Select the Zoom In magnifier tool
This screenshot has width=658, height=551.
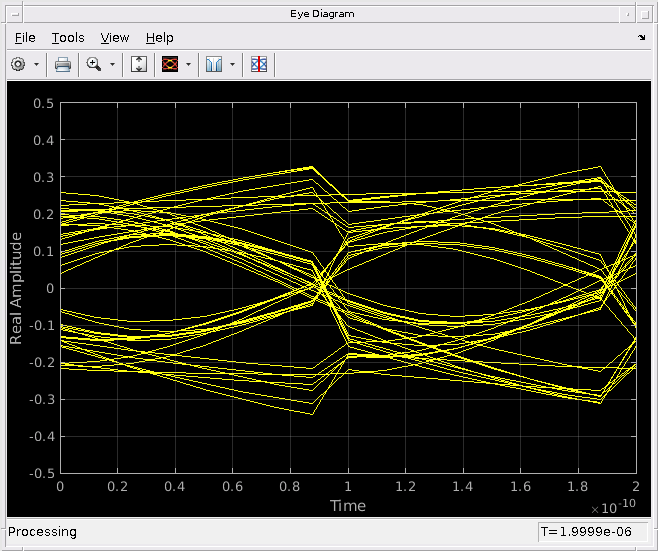pyautogui.click(x=94, y=64)
